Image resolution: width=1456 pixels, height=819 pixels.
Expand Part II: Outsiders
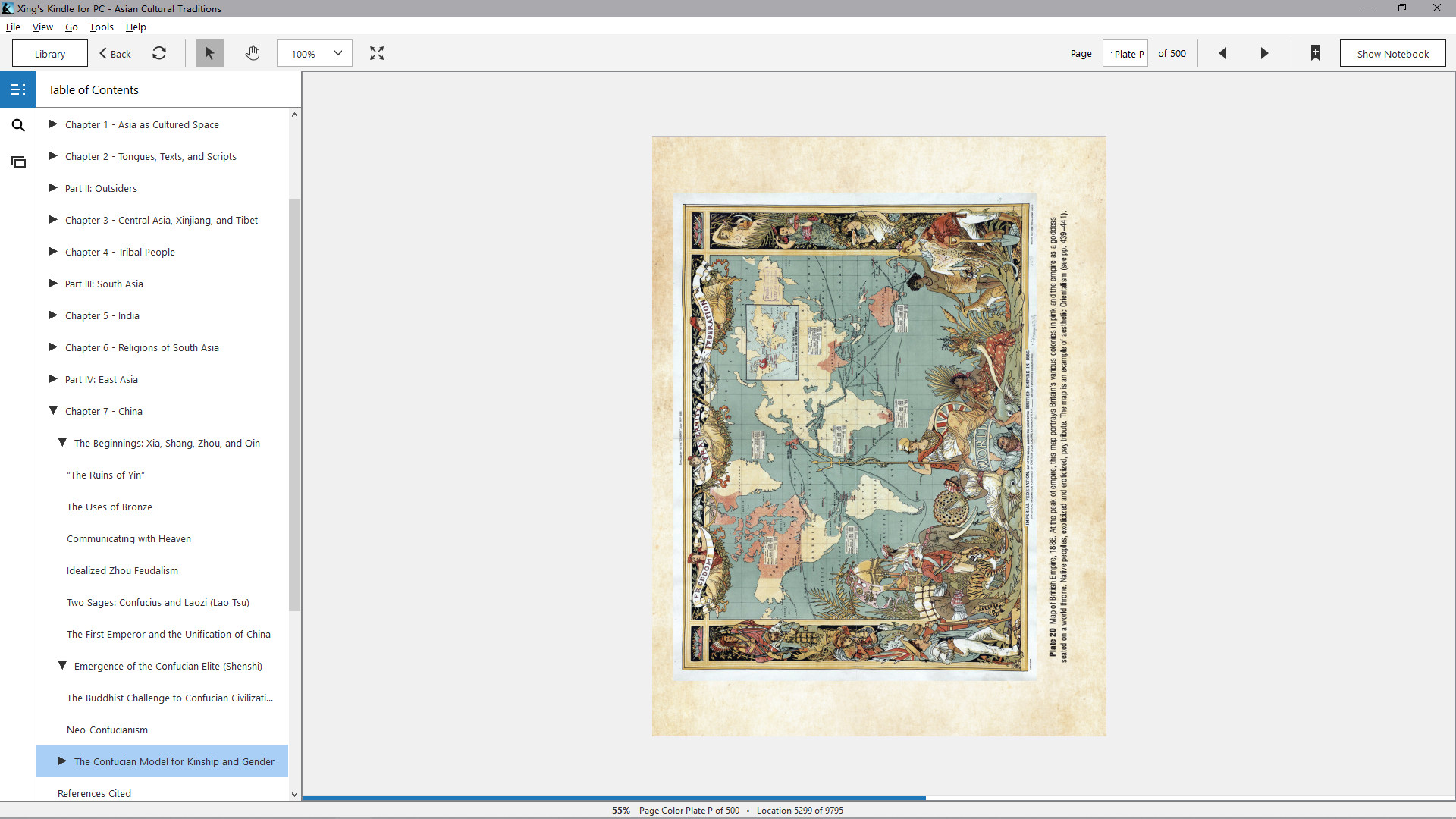(x=53, y=187)
